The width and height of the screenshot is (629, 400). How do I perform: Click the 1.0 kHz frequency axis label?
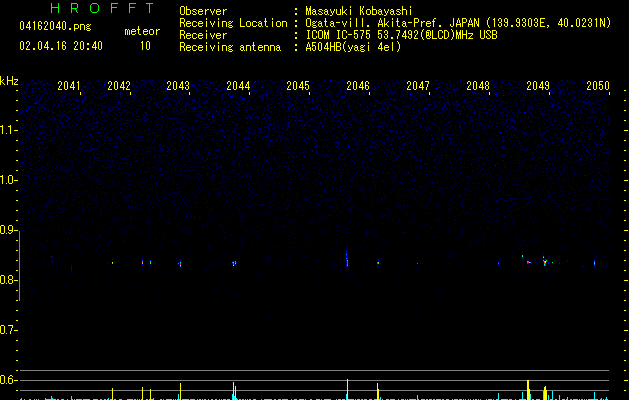tap(8, 180)
